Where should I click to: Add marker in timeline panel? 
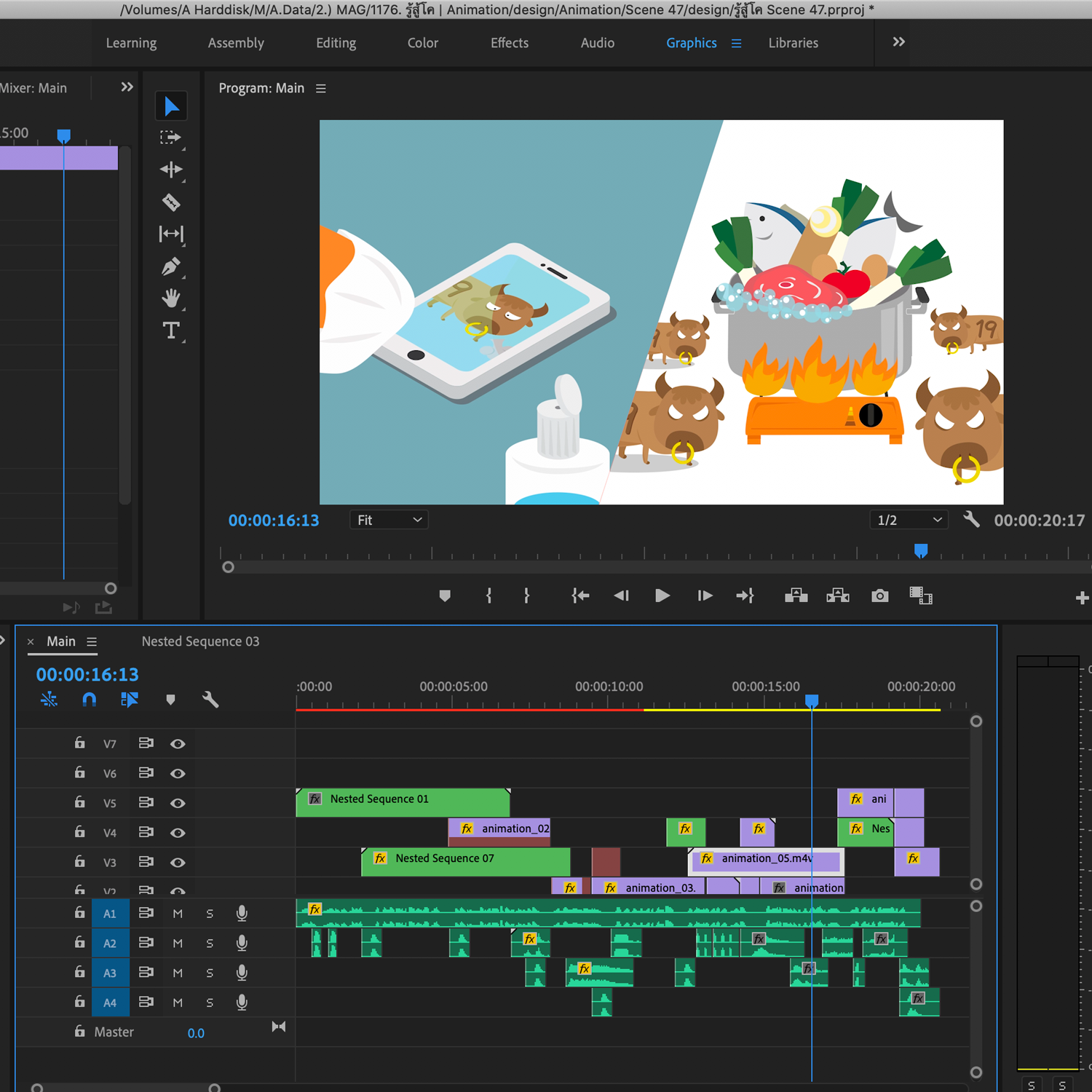(170, 700)
